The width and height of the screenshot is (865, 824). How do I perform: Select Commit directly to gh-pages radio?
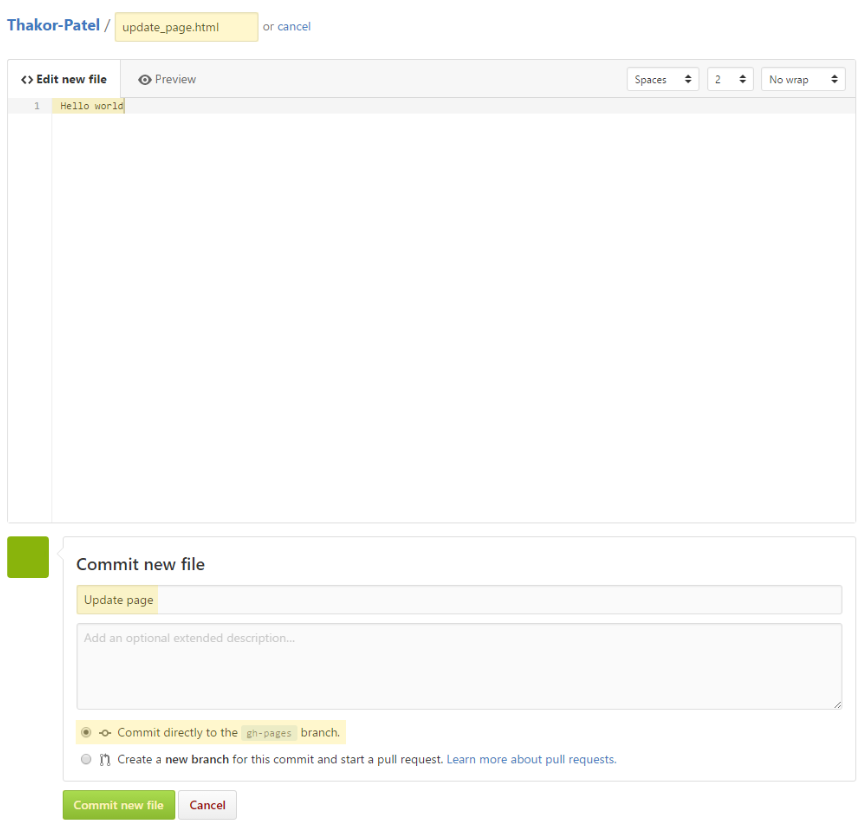86,732
